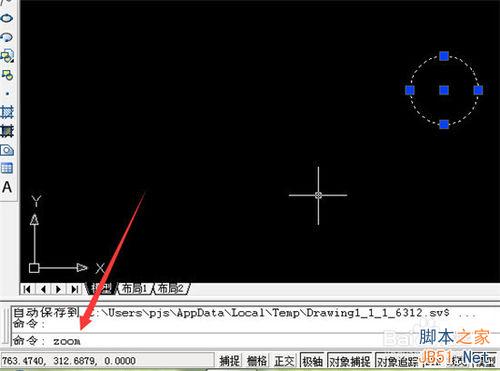500x371 pixels.
Task: Toggle 栅格 grid display in status bar
Action: pos(257,361)
